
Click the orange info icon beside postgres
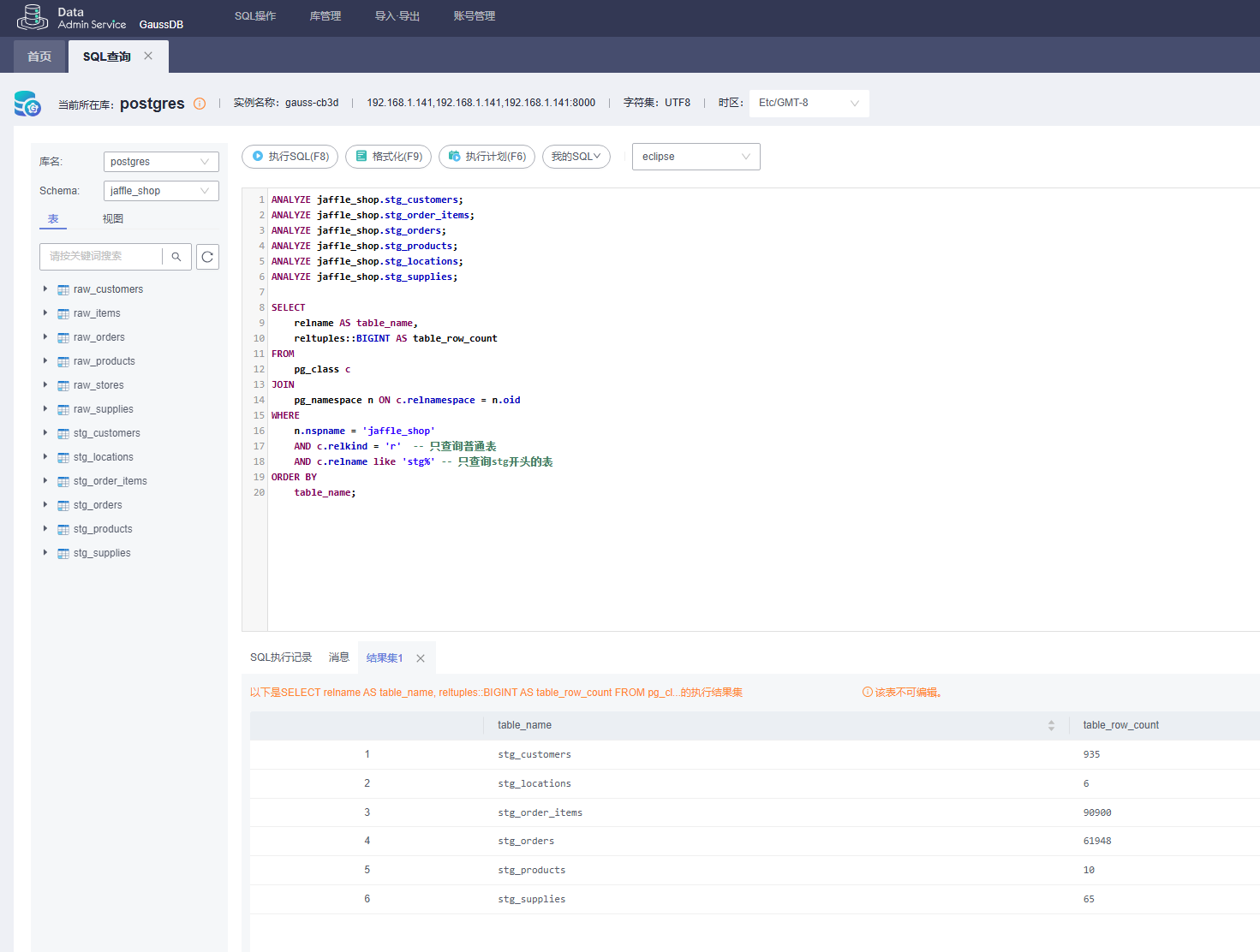(x=200, y=104)
